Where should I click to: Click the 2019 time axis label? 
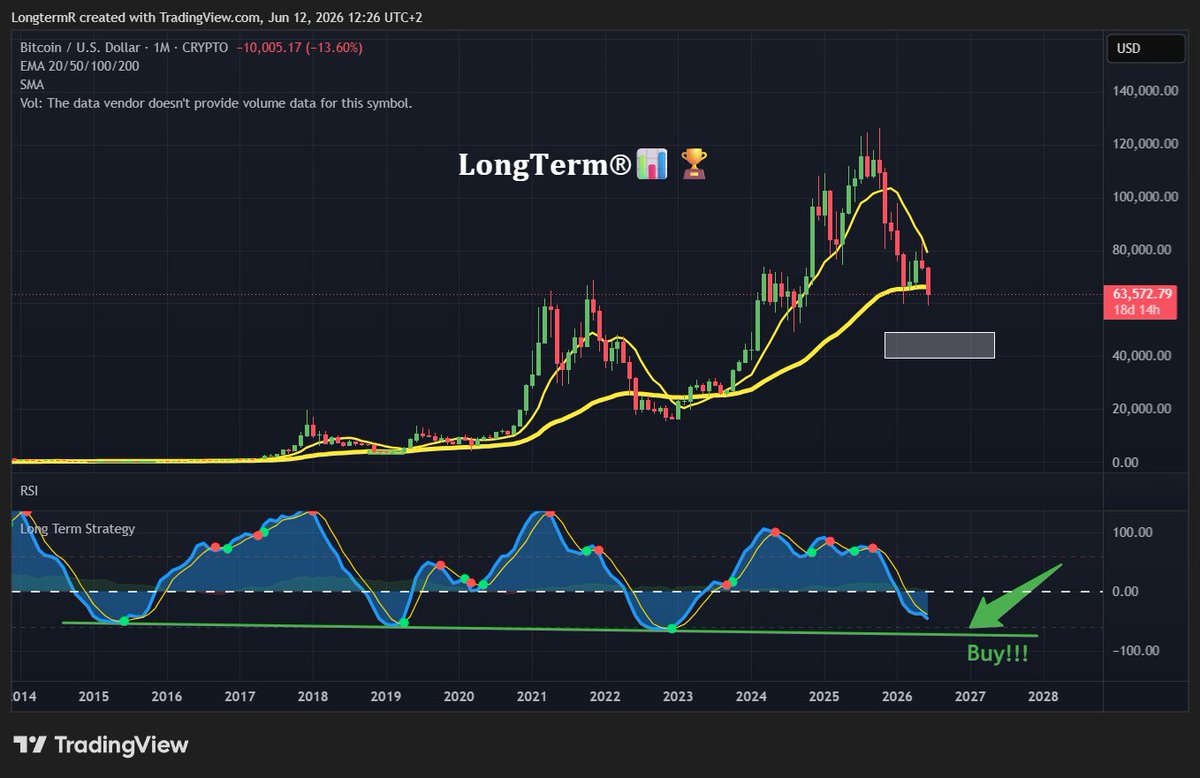point(385,696)
